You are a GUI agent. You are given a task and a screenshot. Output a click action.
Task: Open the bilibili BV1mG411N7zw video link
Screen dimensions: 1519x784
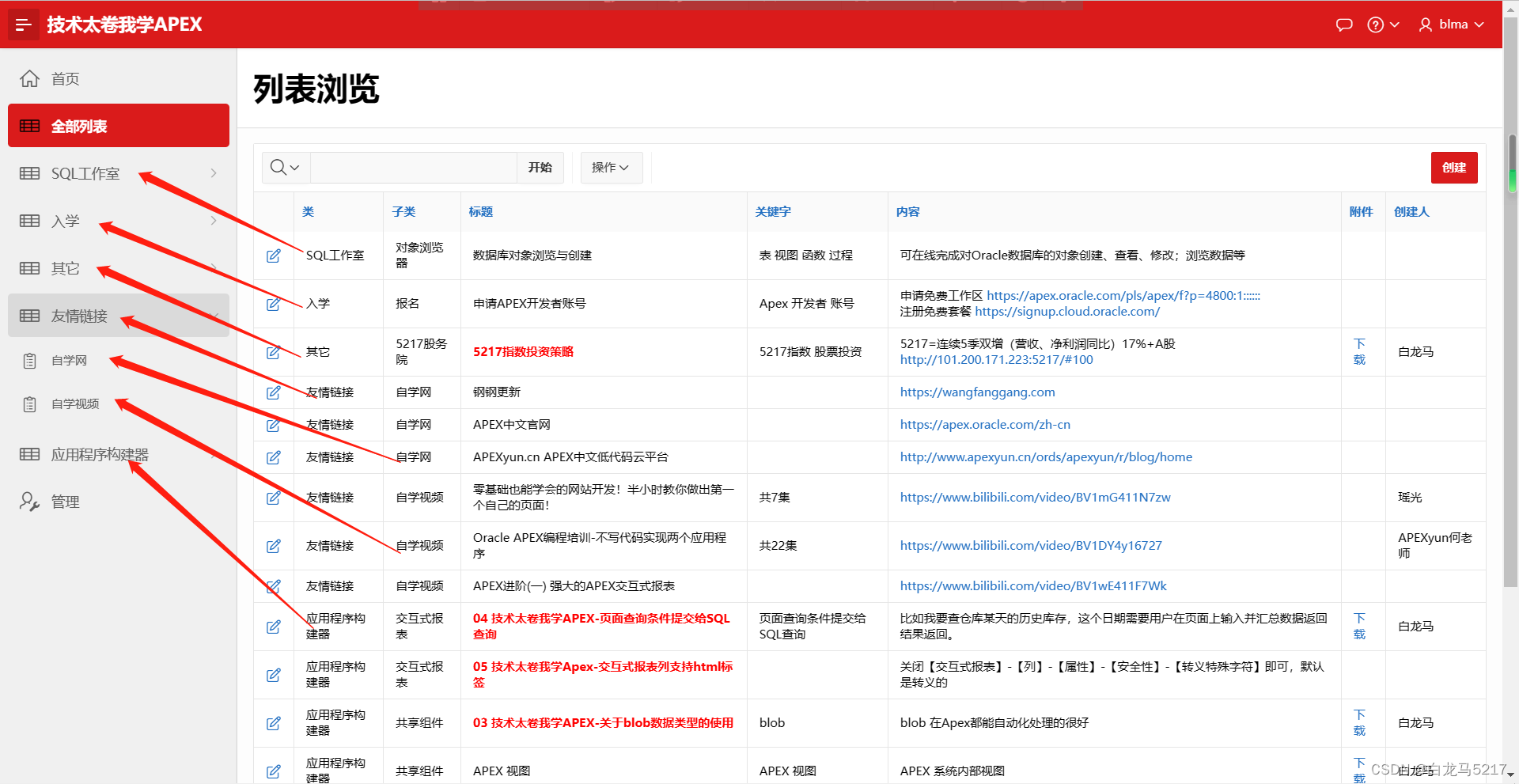point(1036,498)
